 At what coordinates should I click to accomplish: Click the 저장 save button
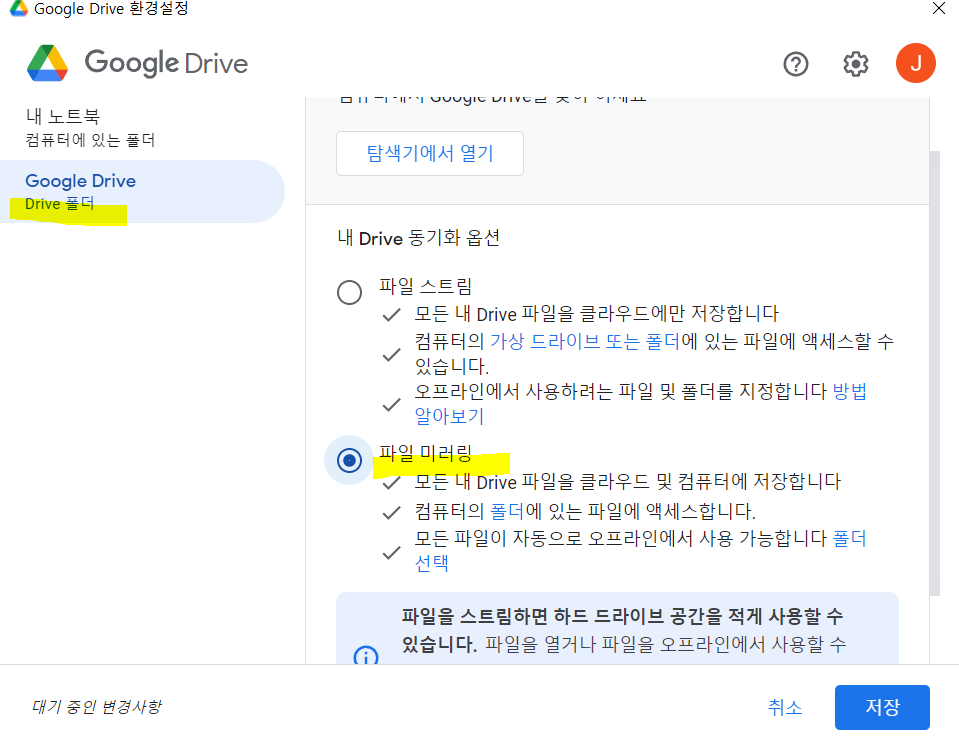[882, 707]
